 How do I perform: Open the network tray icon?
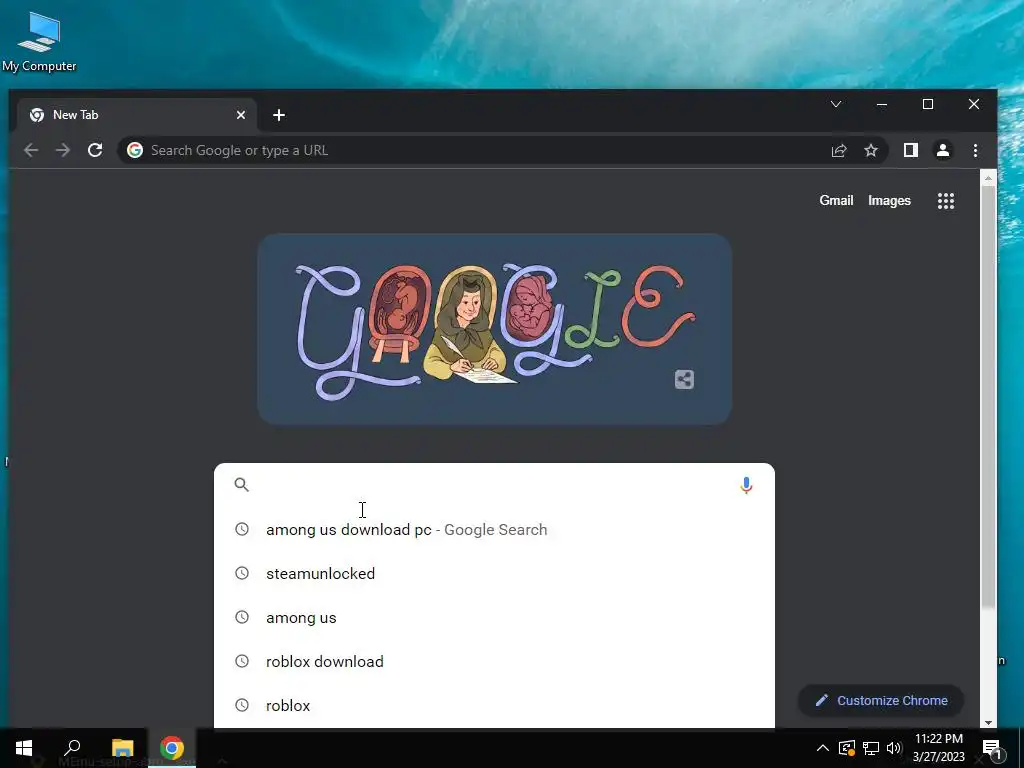871,748
